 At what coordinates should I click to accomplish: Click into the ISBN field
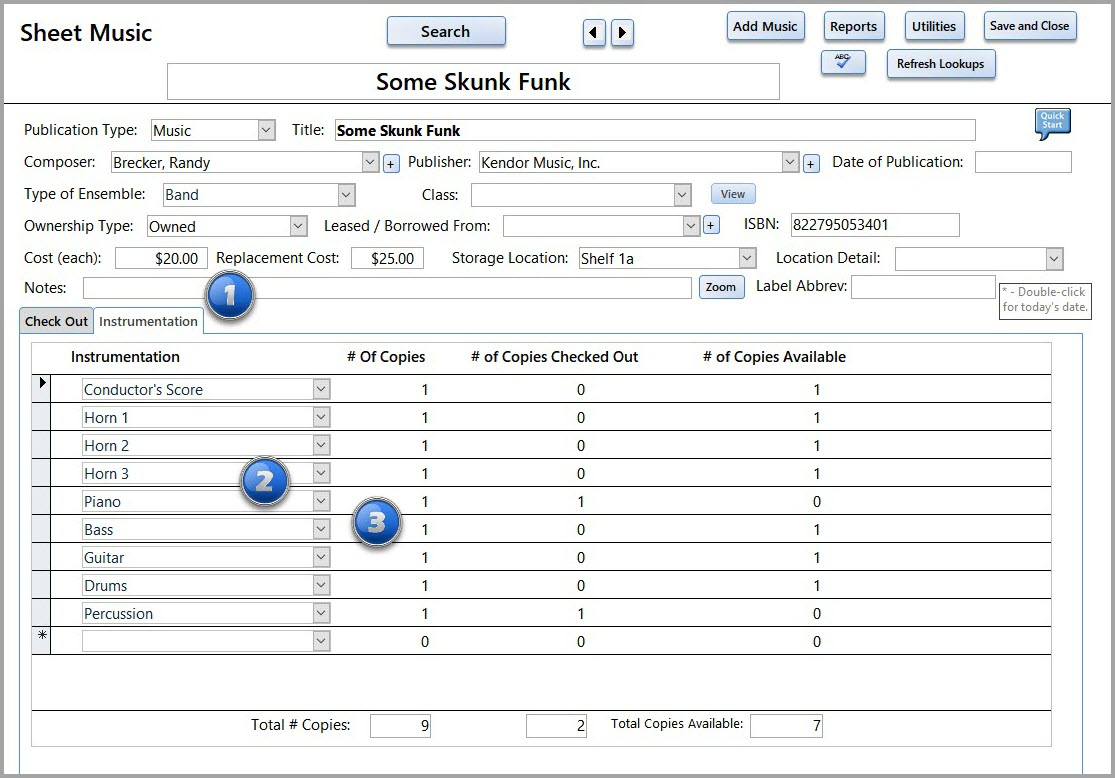click(874, 225)
